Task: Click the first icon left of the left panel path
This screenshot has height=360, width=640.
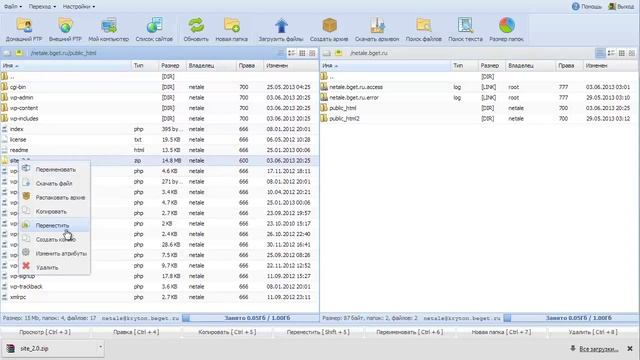Action: (x=7, y=53)
